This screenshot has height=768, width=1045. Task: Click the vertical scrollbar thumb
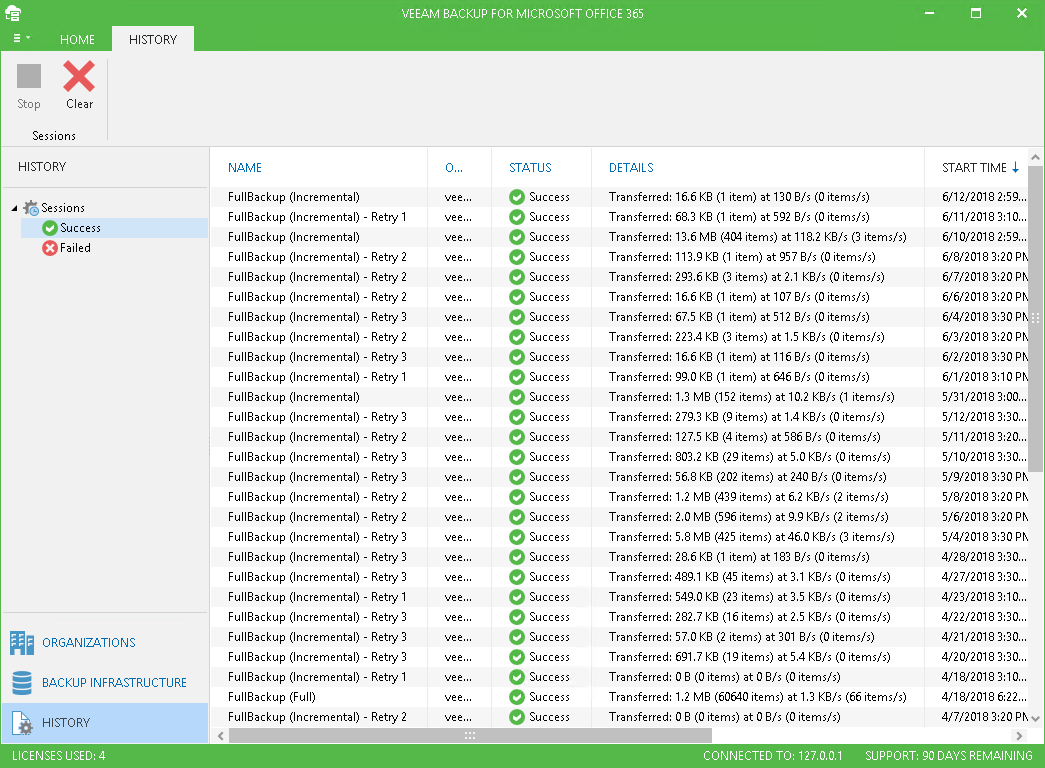1035,318
